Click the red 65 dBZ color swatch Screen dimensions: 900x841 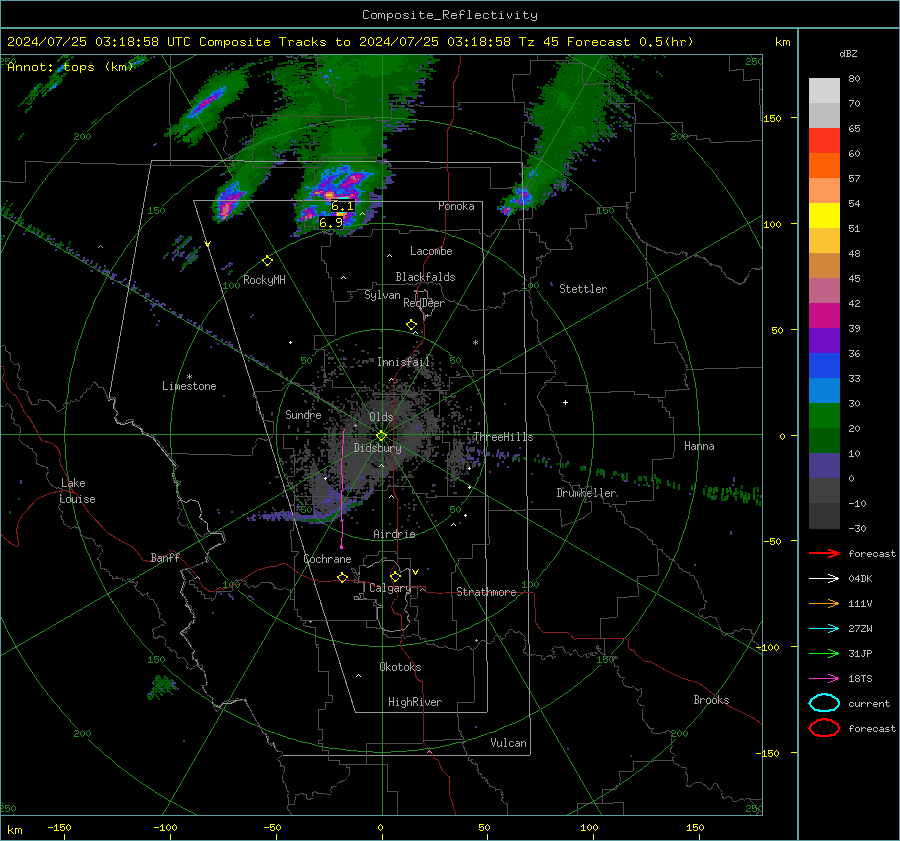click(824, 141)
